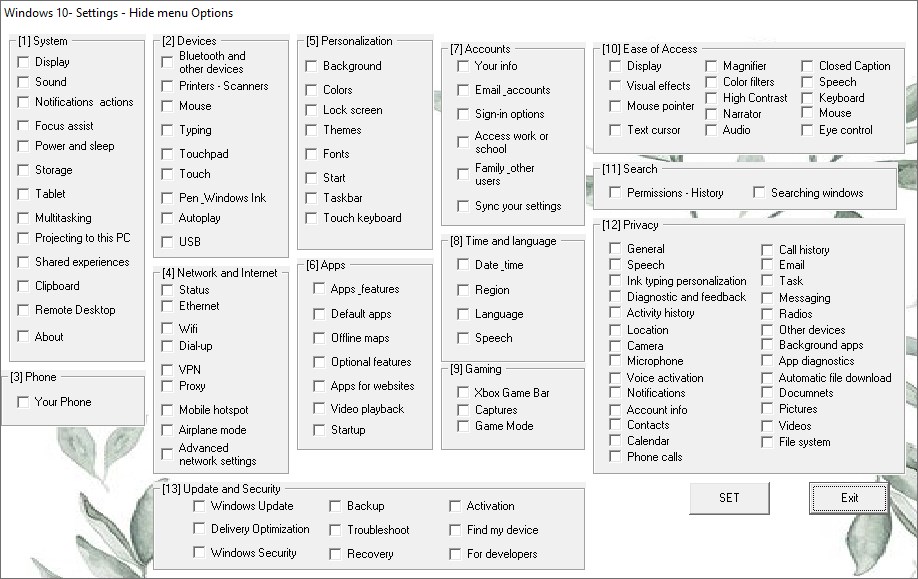918x579 pixels.
Task: Enable the Advanced network settings checkbox
Action: pos(168,454)
